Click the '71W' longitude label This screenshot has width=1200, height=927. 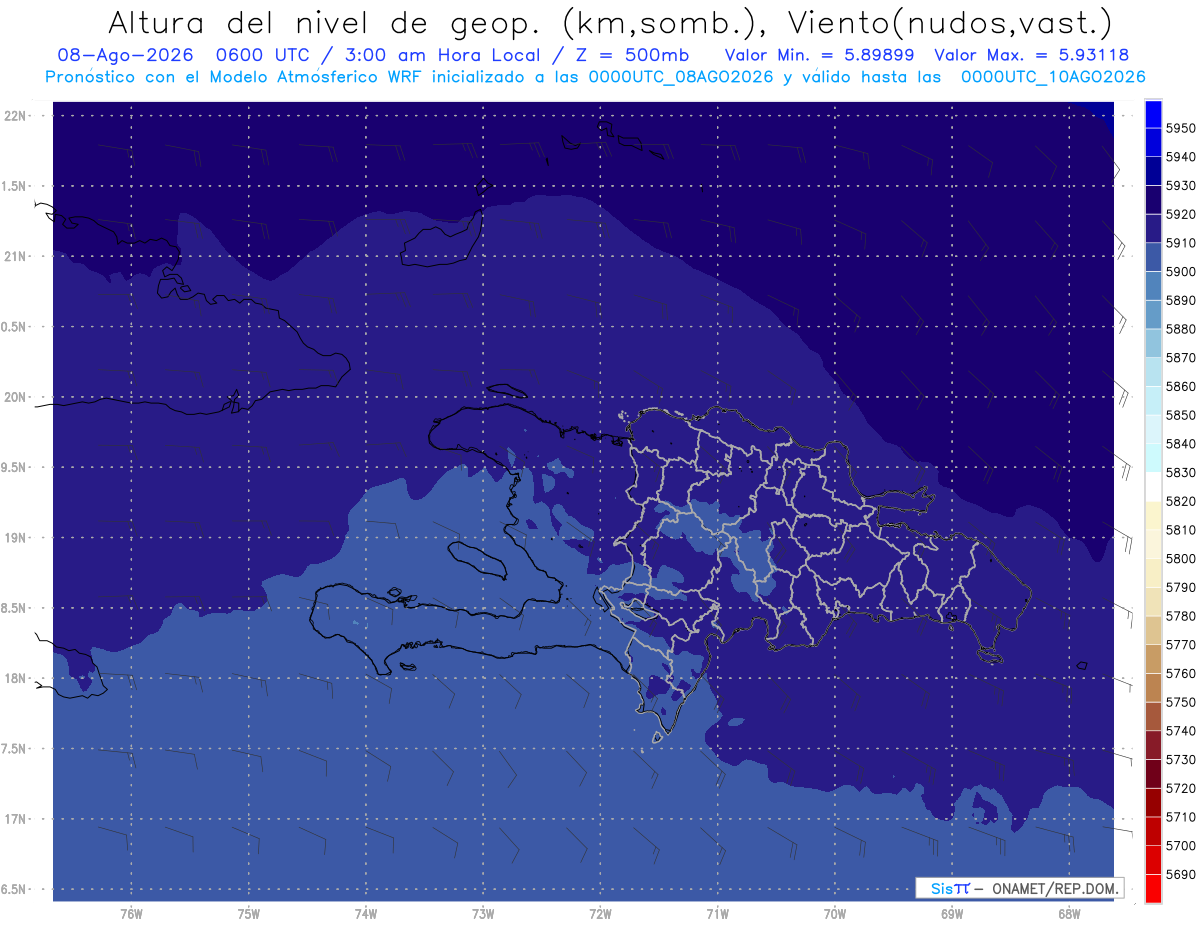click(717, 914)
